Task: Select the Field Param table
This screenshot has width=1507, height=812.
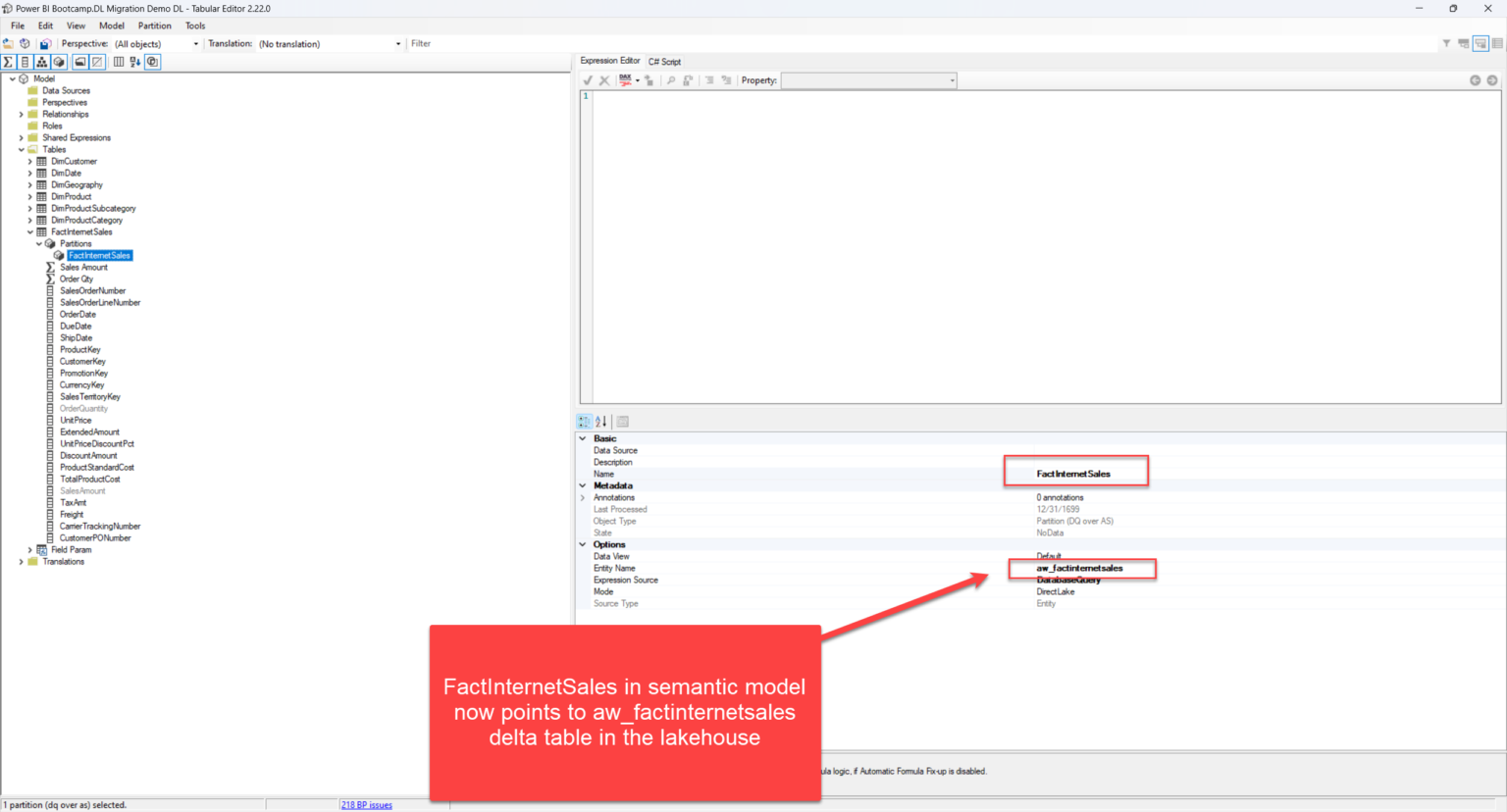Action: pos(71,550)
